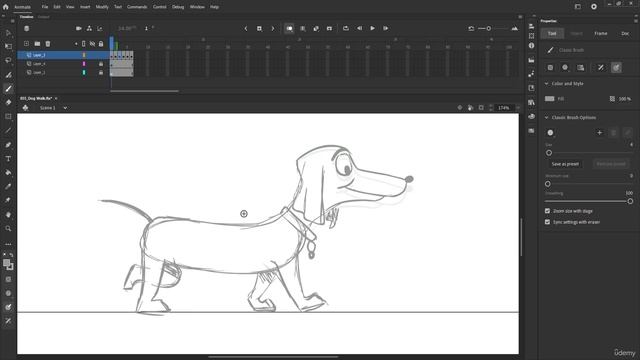Switch to the Doc tab in Properties
This screenshot has width=640, height=360.
point(625,33)
